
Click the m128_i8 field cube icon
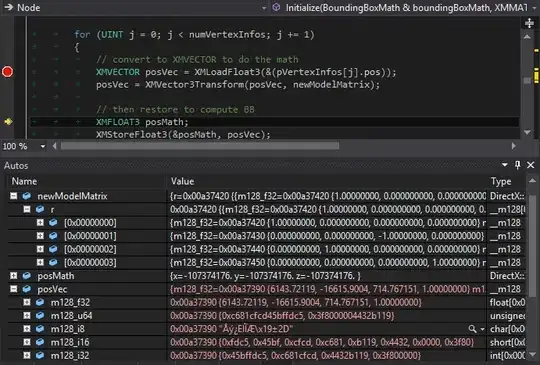pos(40,329)
